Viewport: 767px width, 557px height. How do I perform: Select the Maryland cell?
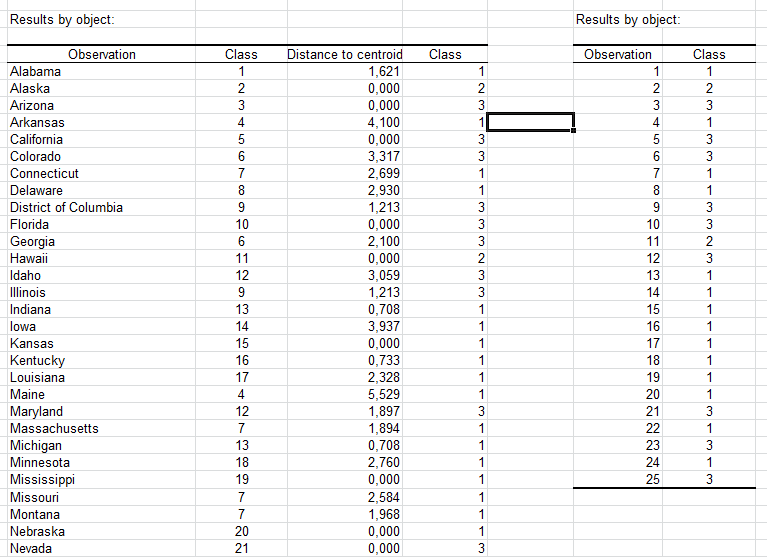pyautogui.click(x=101, y=411)
